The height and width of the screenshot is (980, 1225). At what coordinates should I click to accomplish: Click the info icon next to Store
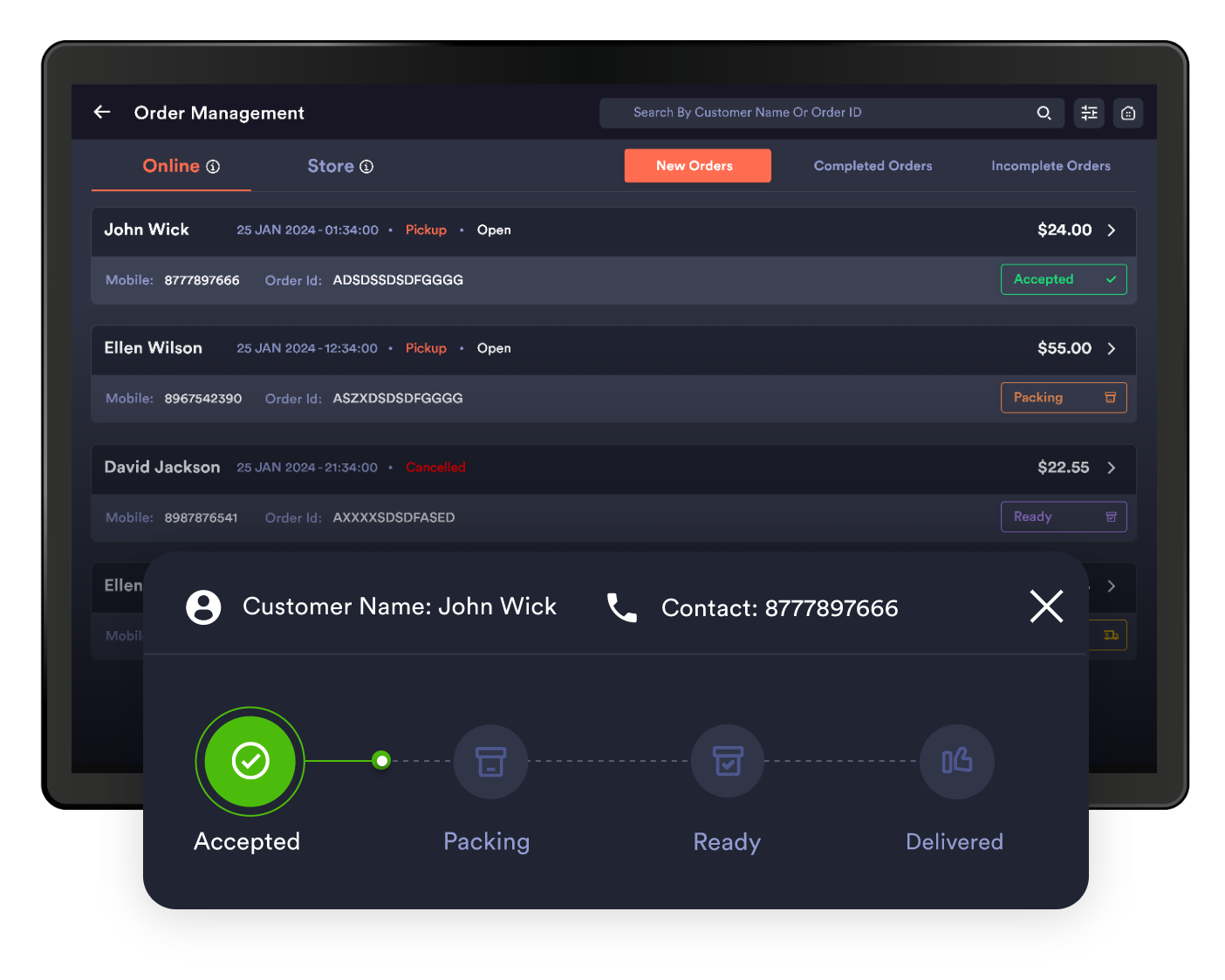tap(366, 167)
